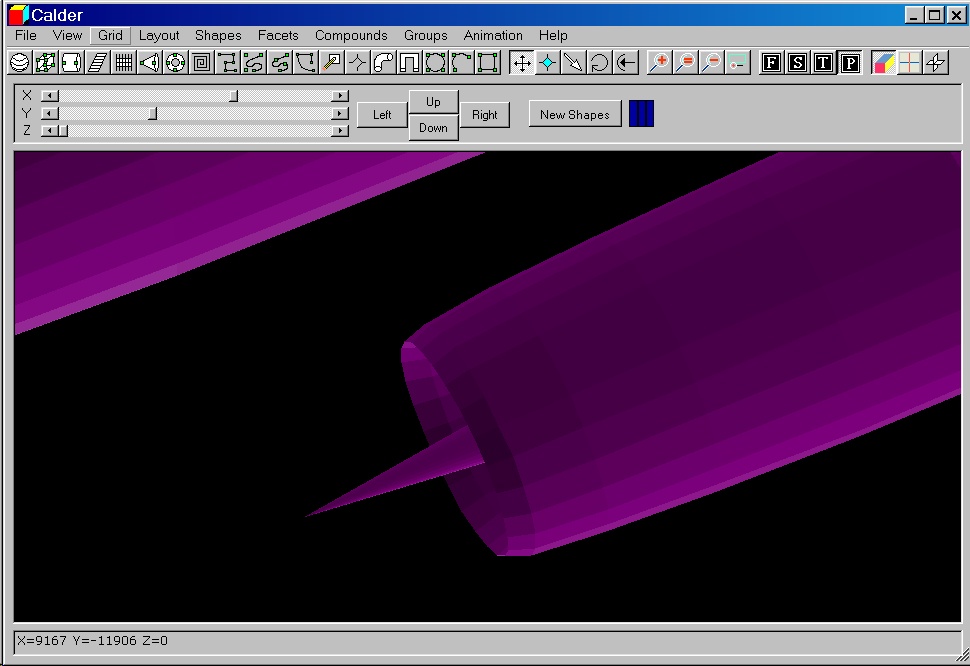Viewport: 970px width, 666px height.
Task: Choose the torus ring shape tool
Action: (x=175, y=63)
